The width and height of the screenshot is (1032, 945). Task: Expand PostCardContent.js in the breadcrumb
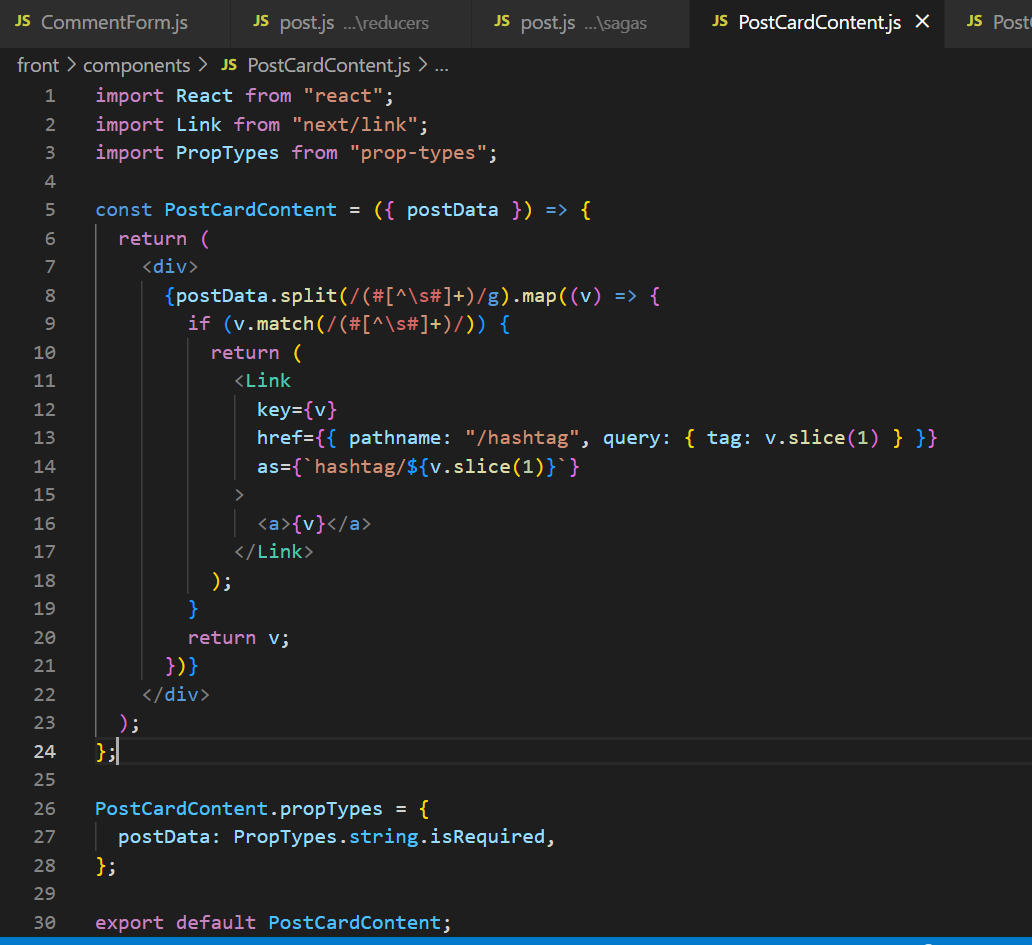click(328, 66)
